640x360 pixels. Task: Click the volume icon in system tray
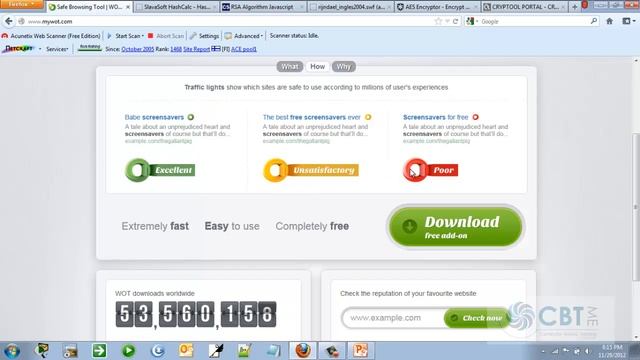587,351
